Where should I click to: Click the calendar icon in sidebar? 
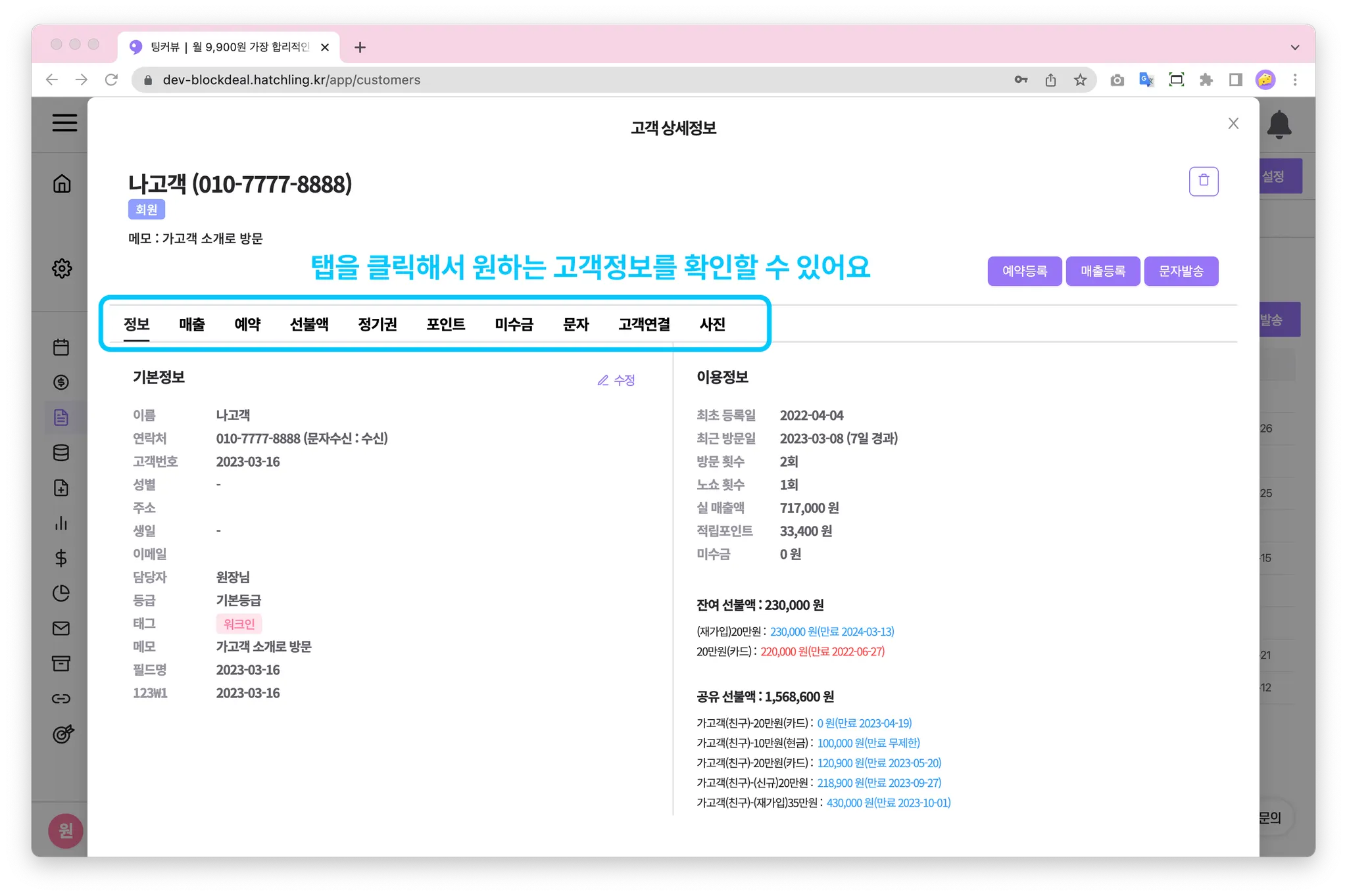[x=61, y=347]
